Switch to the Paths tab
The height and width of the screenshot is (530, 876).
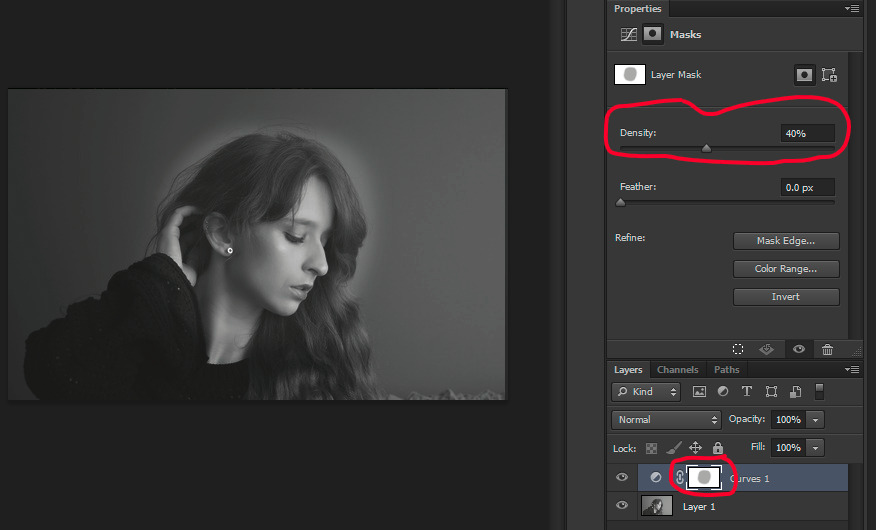tap(726, 370)
